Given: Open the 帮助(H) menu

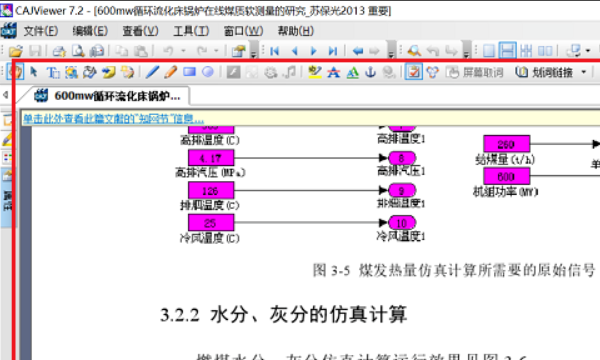Looking at the screenshot, I should 295,31.
